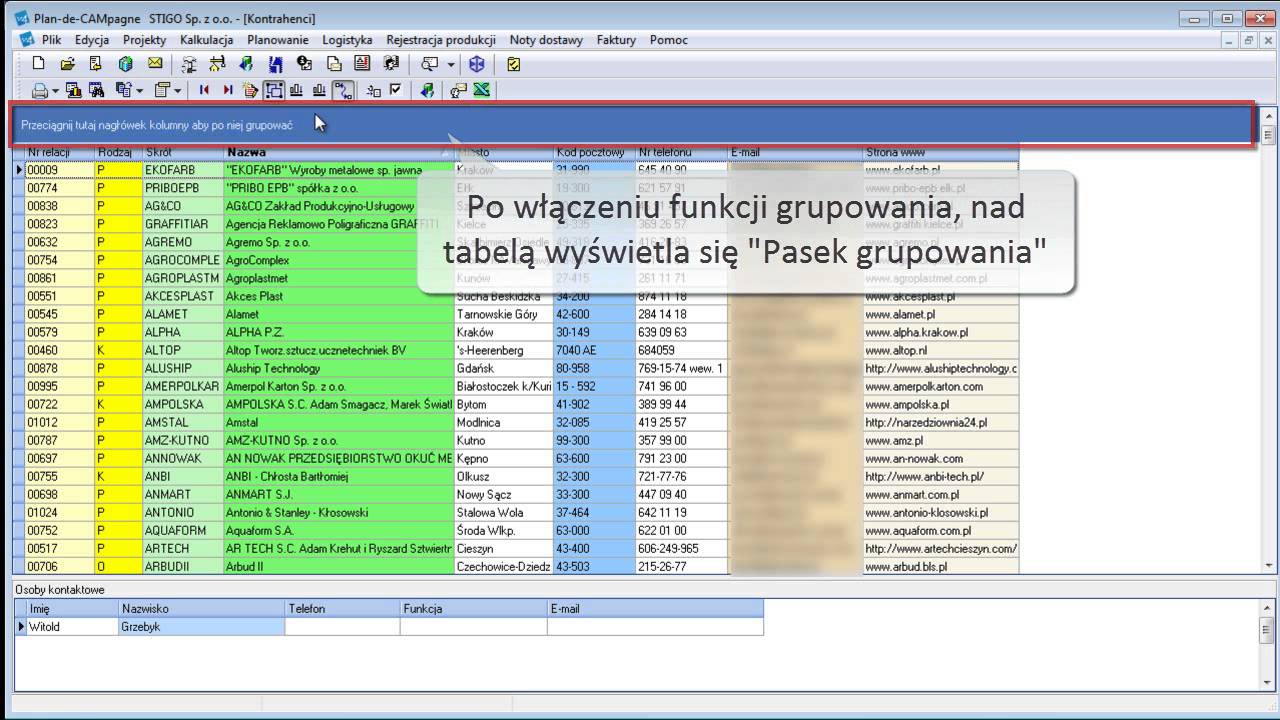Sort by the Nazwa column header
1280x720 pixels.
coord(338,152)
